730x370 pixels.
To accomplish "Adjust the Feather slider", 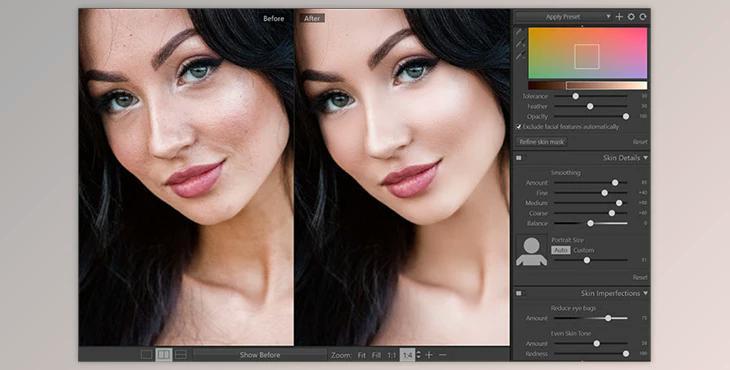I will (x=590, y=107).
